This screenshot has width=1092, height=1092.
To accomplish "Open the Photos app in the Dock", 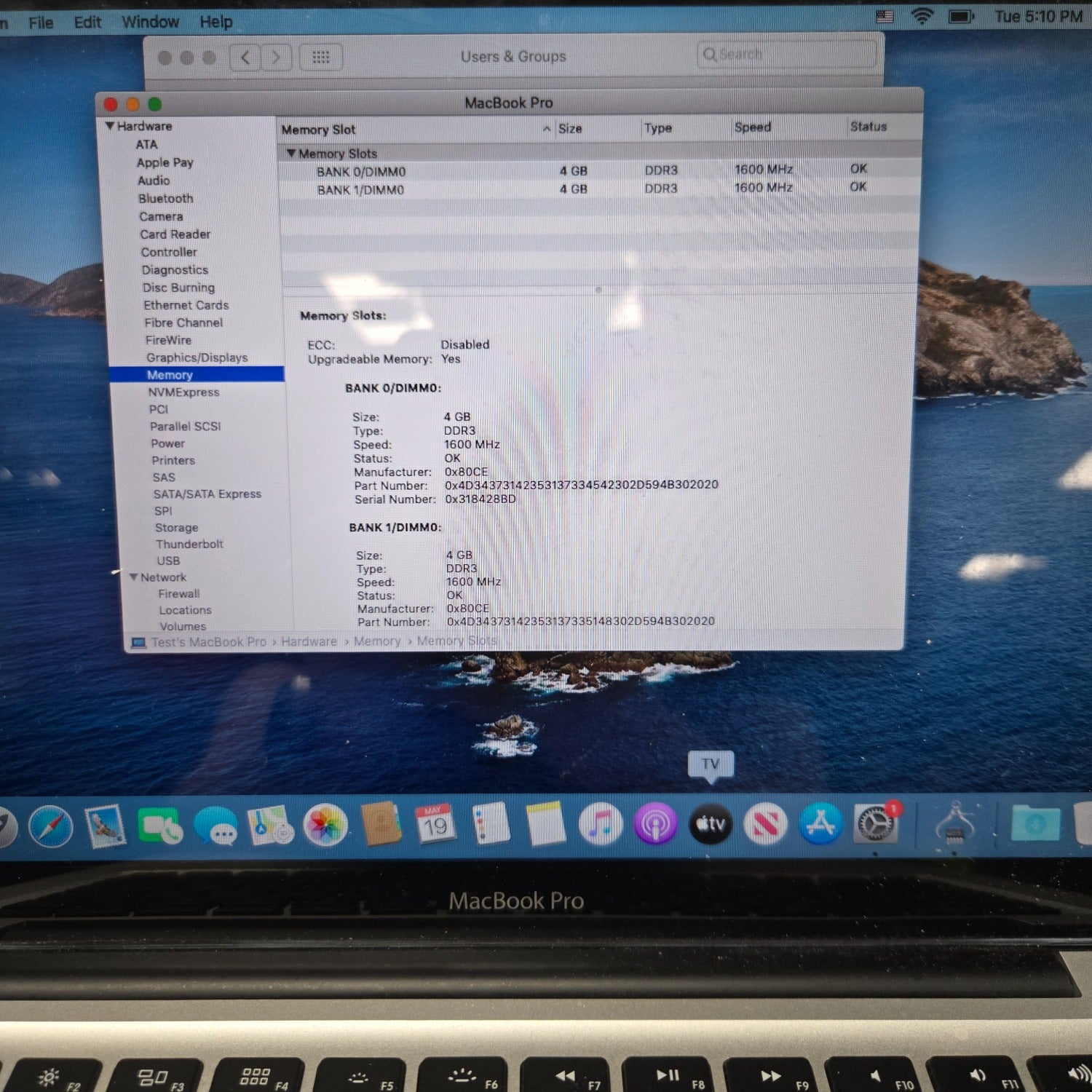I will 325,825.
